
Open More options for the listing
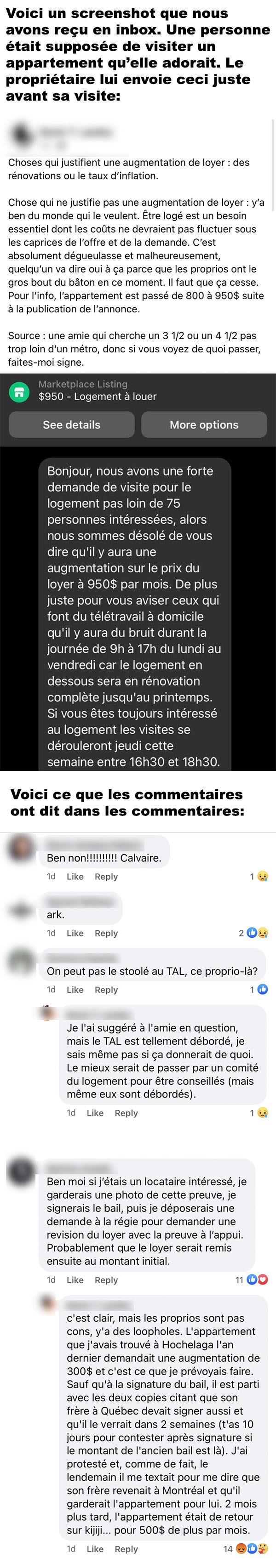pyautogui.click(x=204, y=425)
